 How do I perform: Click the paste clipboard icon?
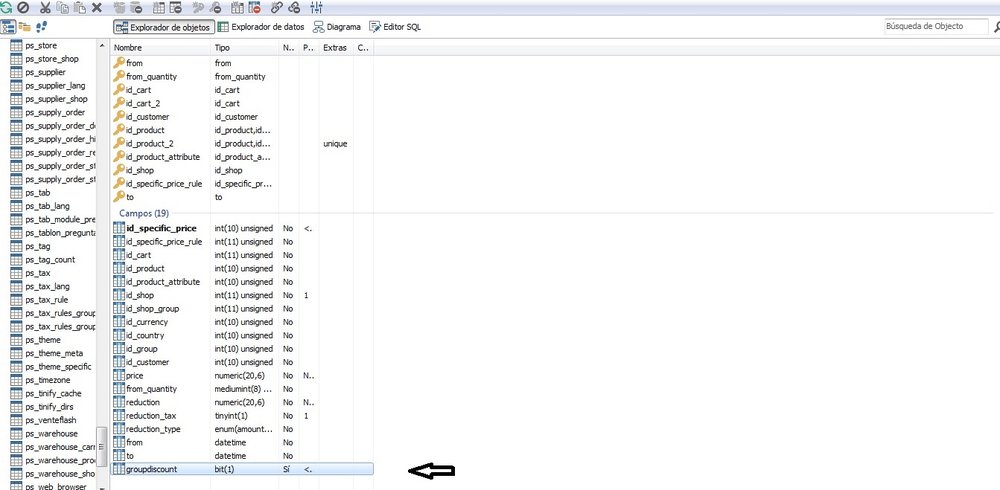[80, 8]
